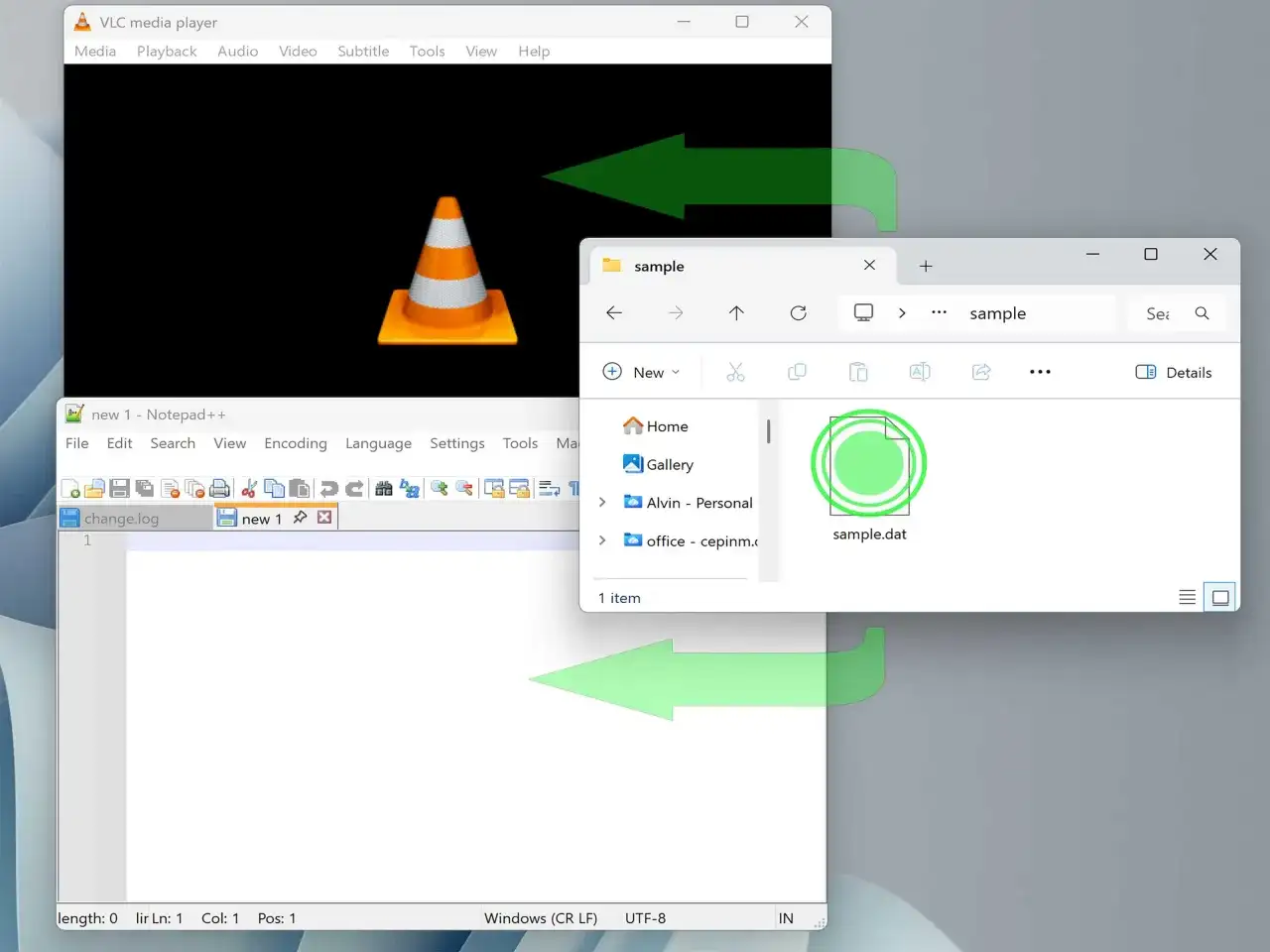Screen dimensions: 1270x952
Task: Toggle Details pane in Explorer
Action: 1174,372
